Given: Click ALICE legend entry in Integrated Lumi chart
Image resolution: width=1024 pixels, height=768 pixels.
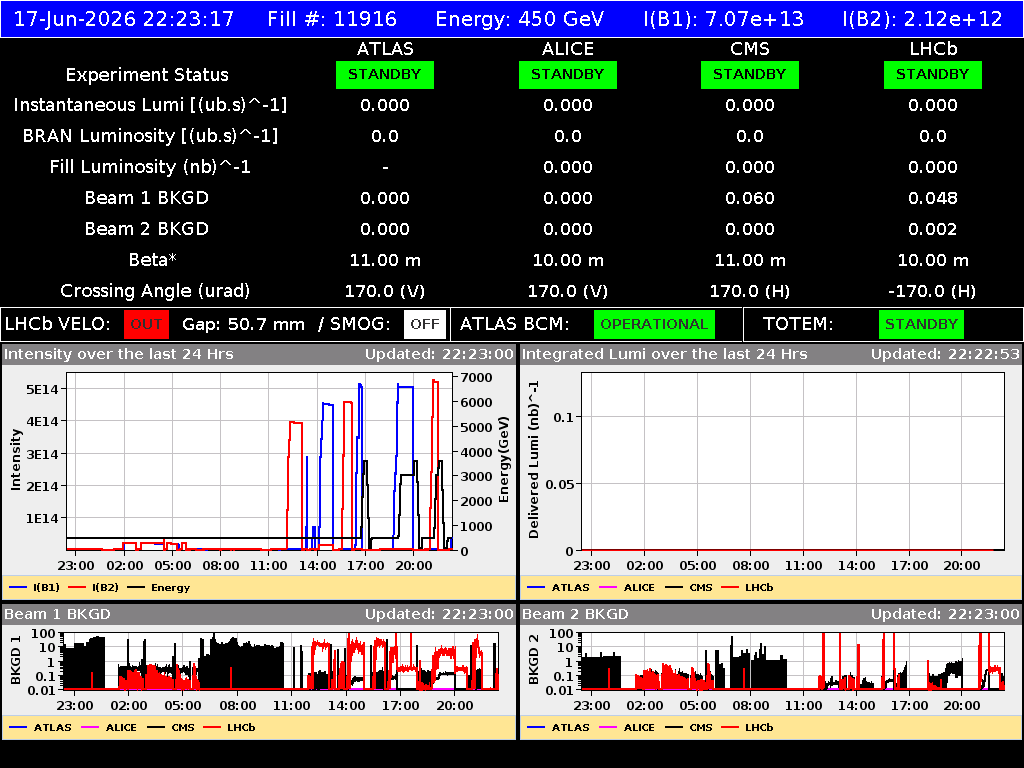Looking at the screenshot, I should (627, 588).
